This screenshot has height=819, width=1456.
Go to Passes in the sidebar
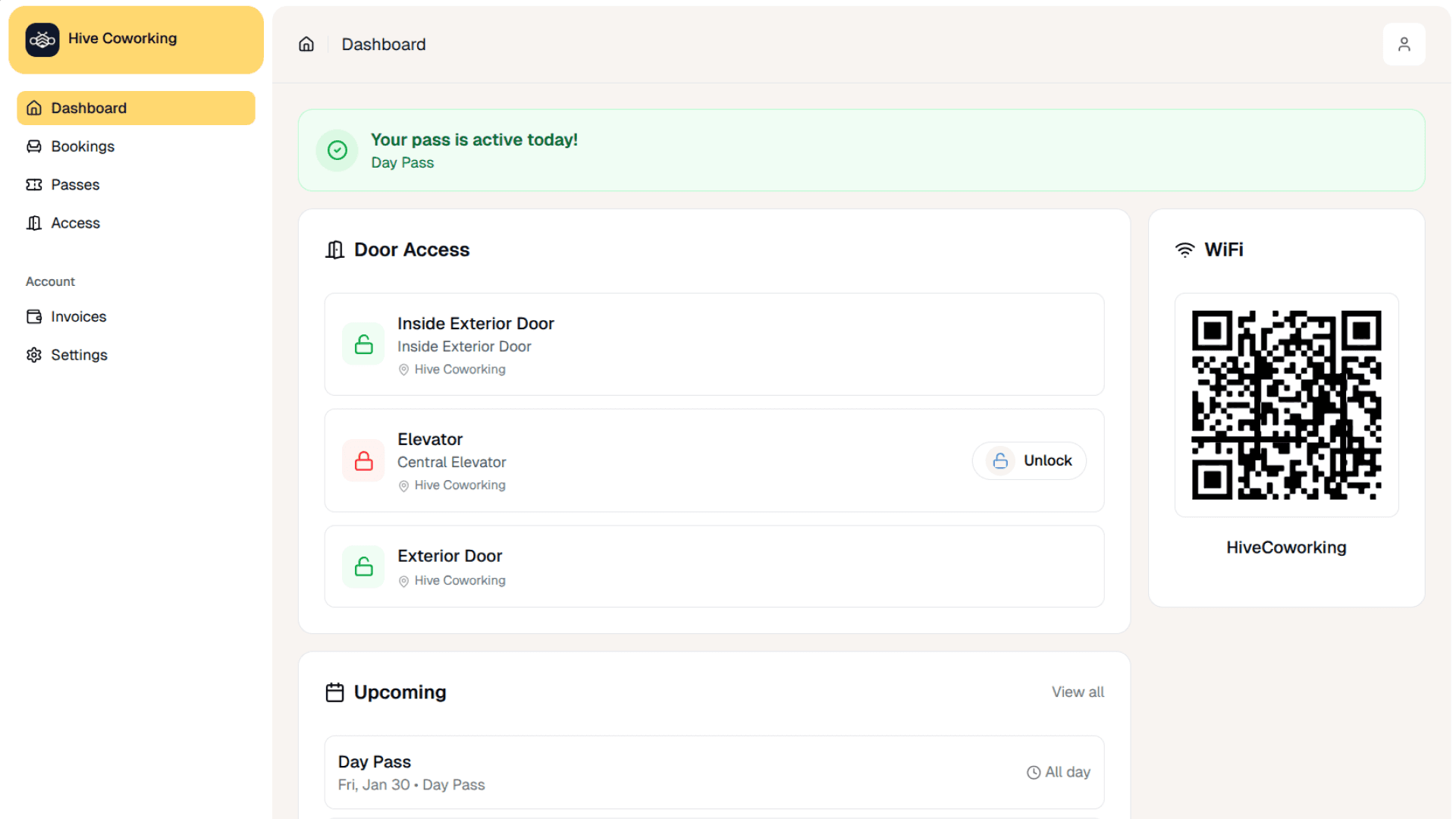75,185
